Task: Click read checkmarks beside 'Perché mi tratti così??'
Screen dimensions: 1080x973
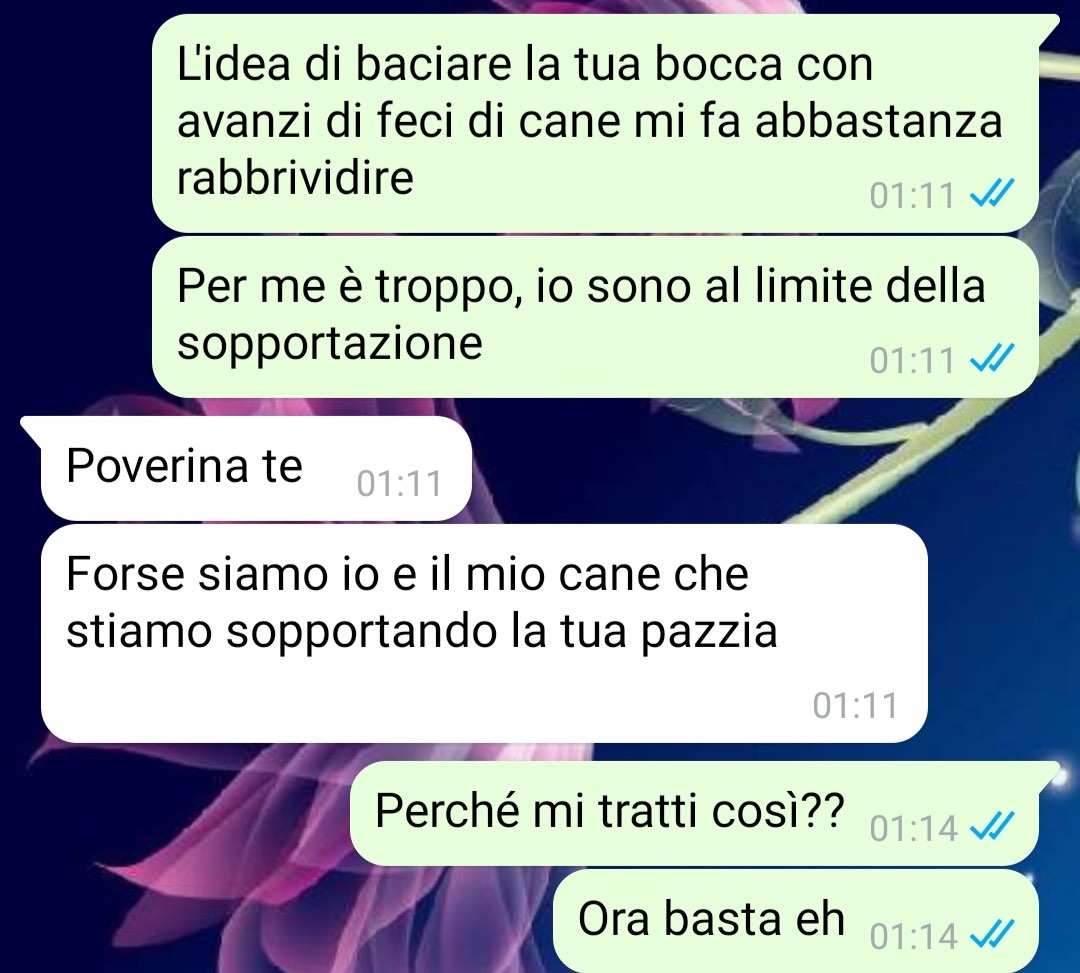Action: pyautogui.click(x=992, y=826)
